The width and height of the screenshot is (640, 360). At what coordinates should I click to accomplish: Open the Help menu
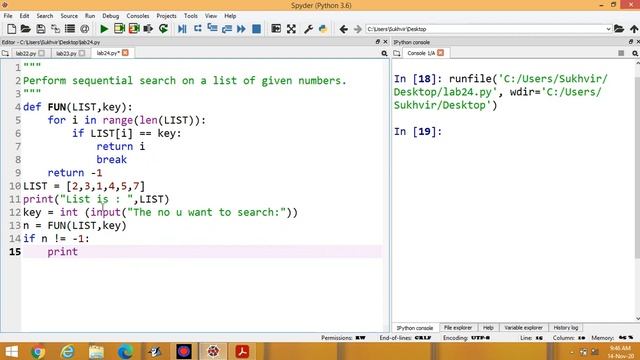230,16
